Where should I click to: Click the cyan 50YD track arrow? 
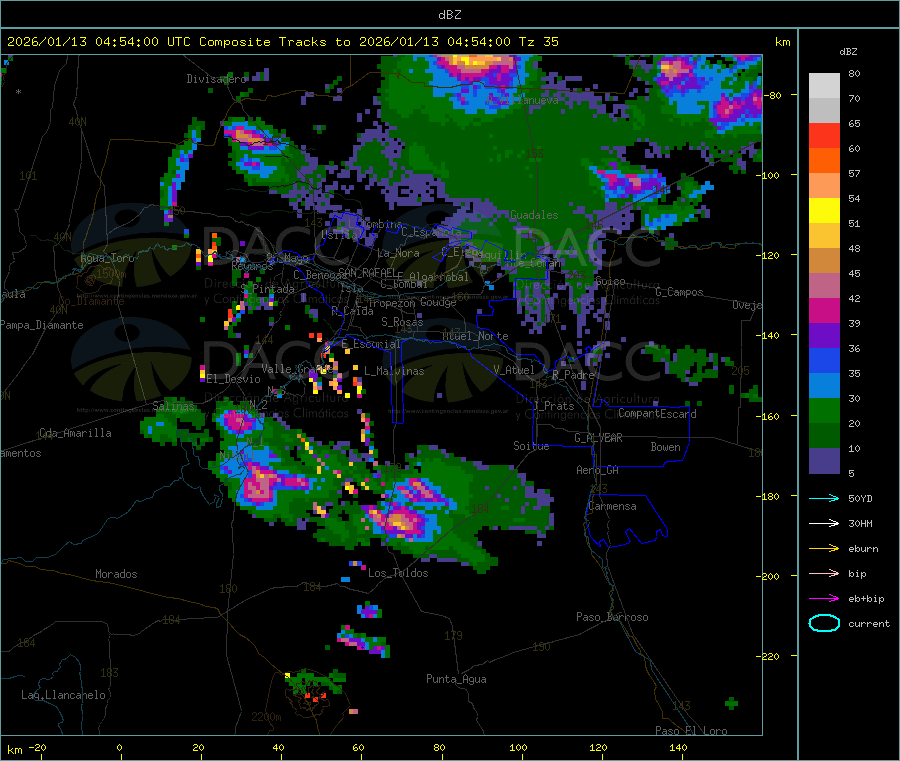[x=824, y=498]
